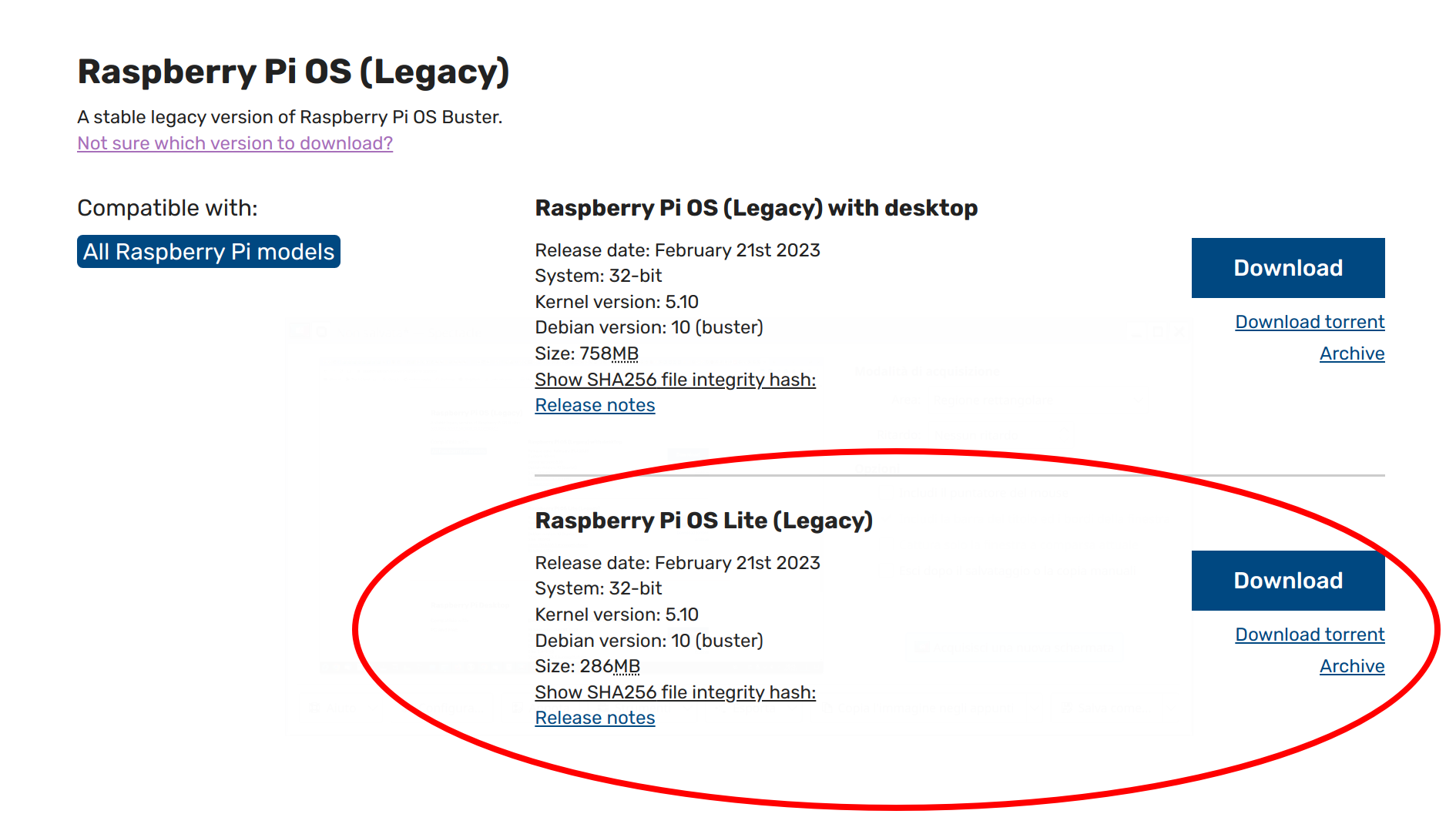Click Download torrent for the desktop version
Screen dimensions: 1456x834
pos(1310,322)
